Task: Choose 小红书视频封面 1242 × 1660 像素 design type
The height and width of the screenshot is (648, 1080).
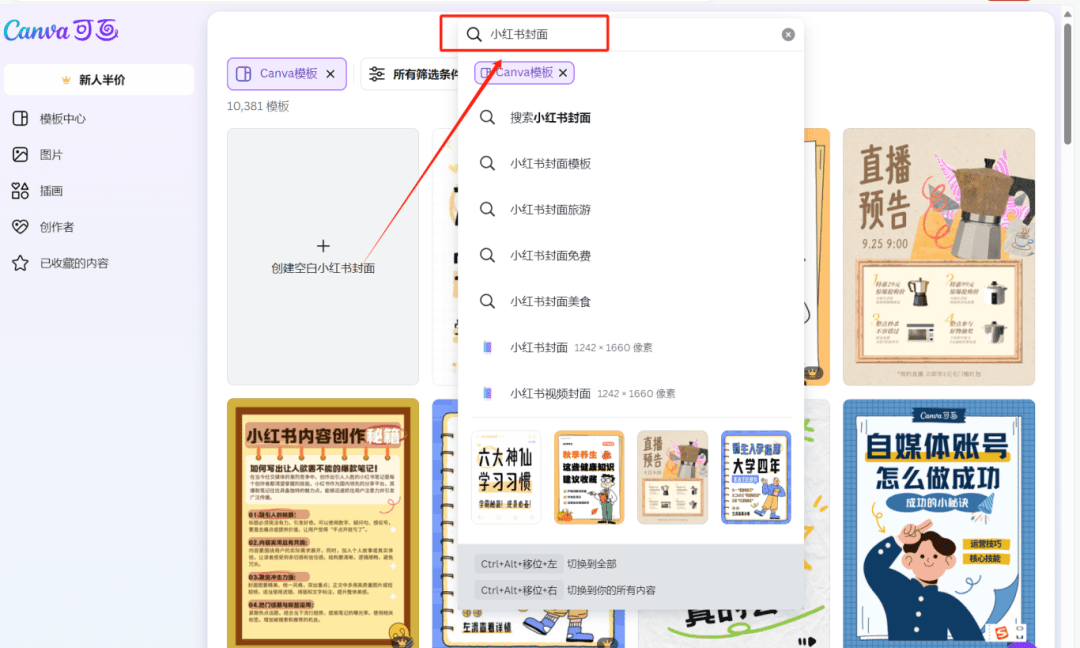Action: tap(630, 393)
